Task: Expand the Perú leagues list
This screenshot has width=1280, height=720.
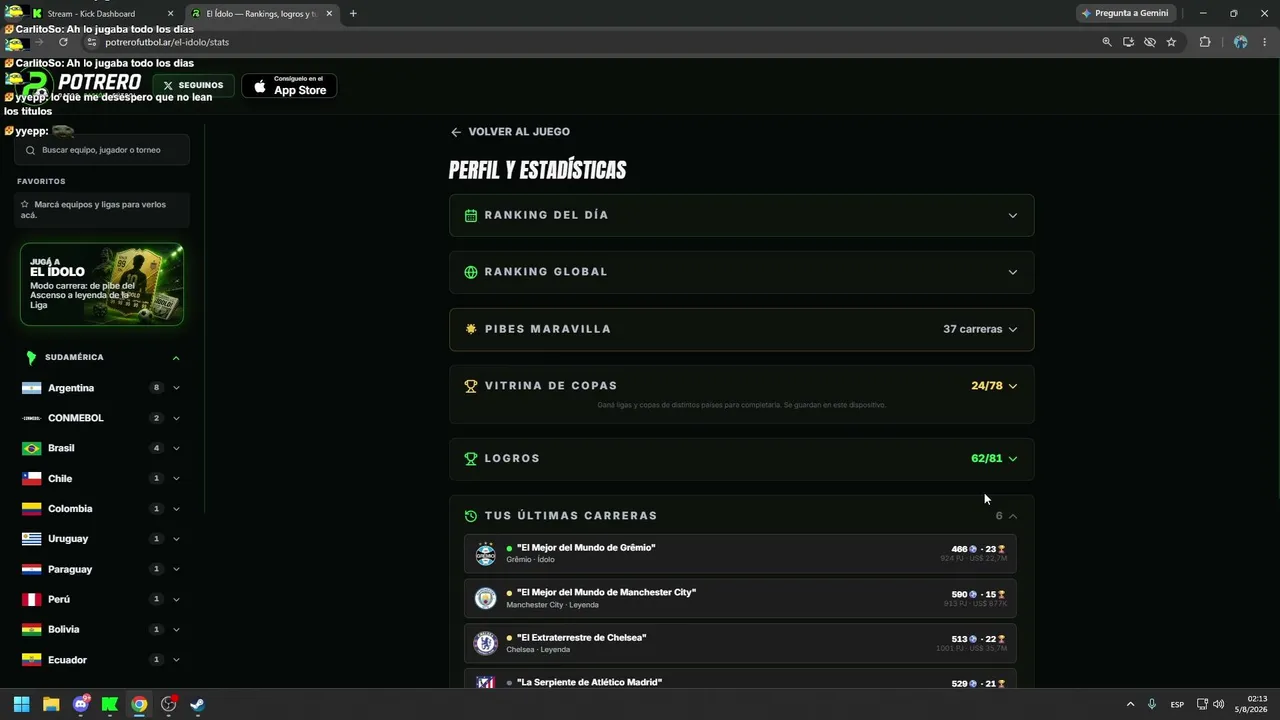Action: 176,599
